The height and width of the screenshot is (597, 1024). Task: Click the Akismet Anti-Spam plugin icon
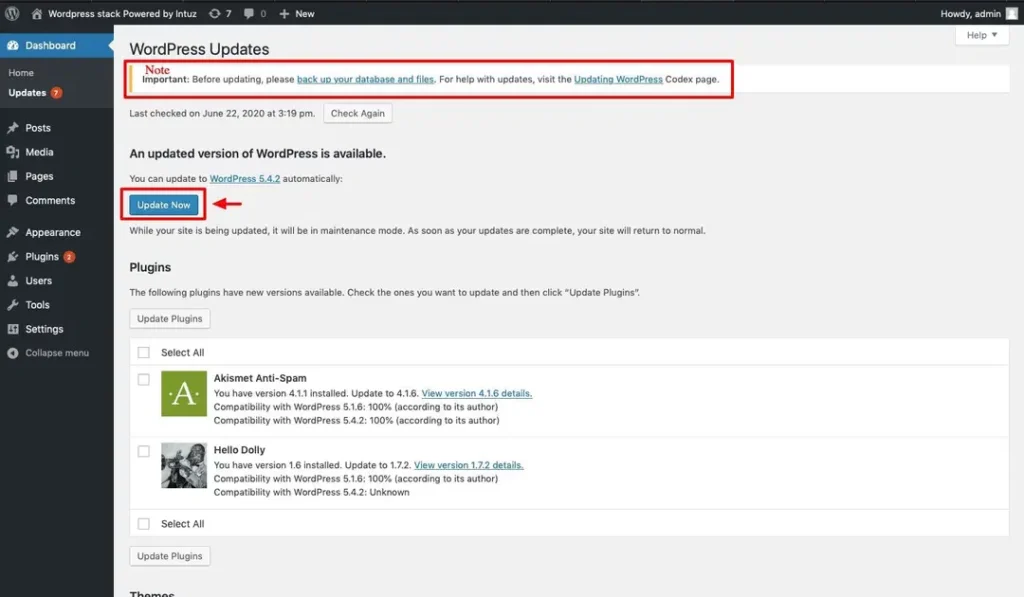(184, 393)
